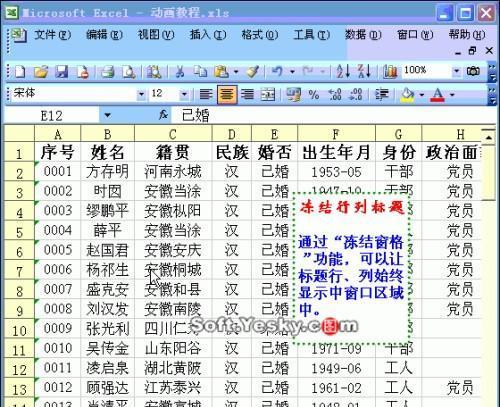Screen dimensions: 500x407
Task: Select header cell 出生年月
Action: (x=336, y=153)
